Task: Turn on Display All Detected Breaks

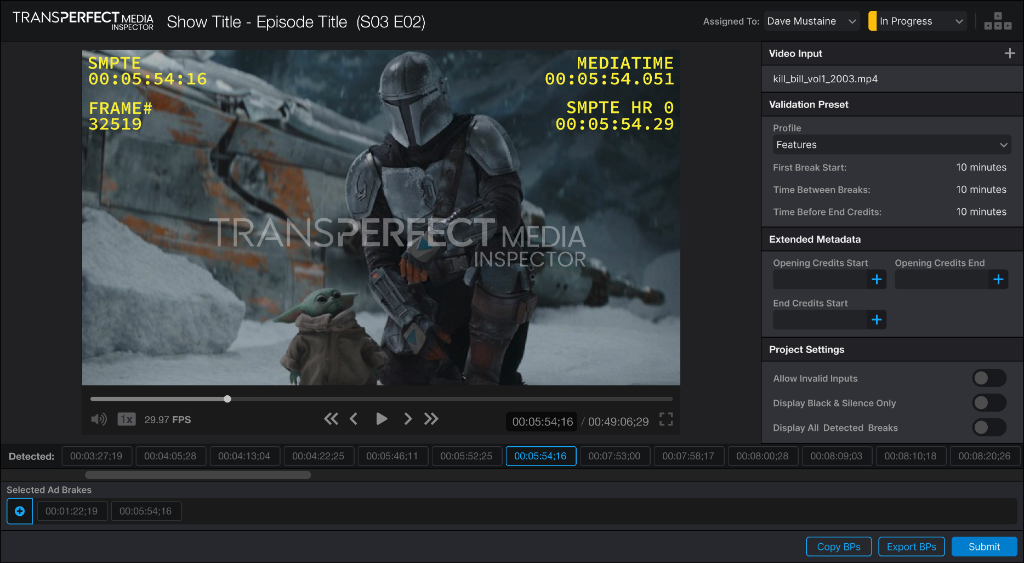Action: coord(989,428)
